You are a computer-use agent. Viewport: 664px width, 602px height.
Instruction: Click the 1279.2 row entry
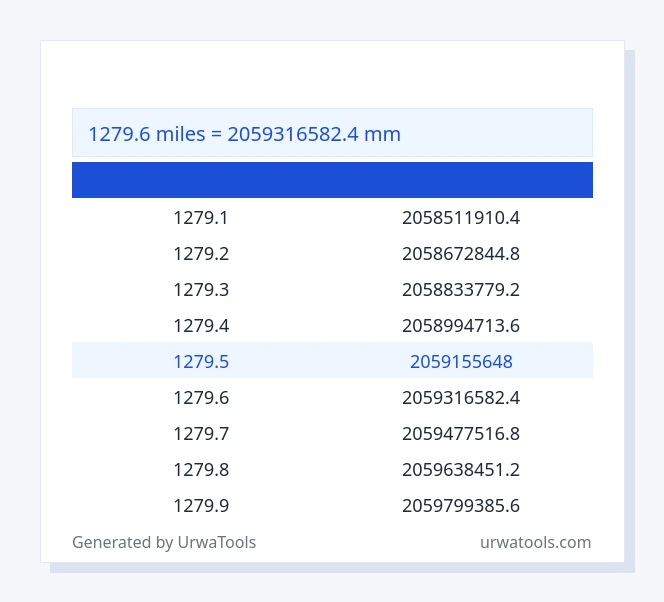click(x=201, y=254)
